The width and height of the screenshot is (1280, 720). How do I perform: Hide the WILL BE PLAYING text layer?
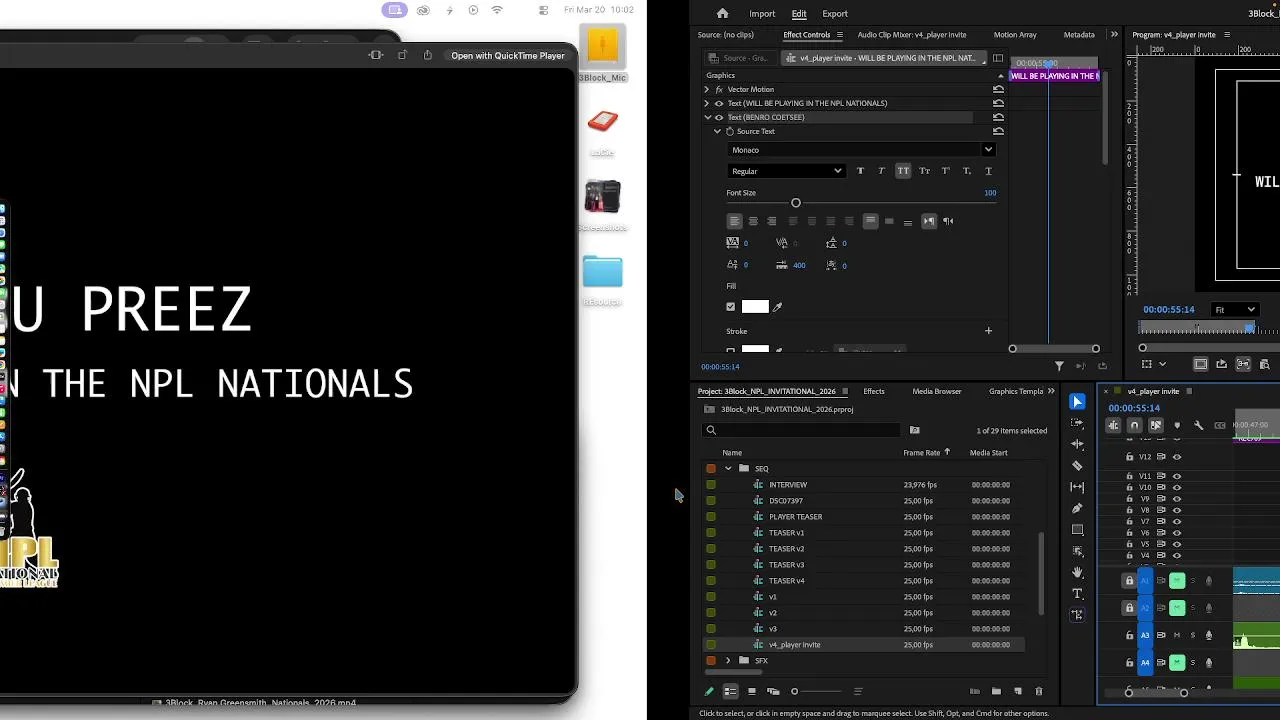tap(718, 103)
